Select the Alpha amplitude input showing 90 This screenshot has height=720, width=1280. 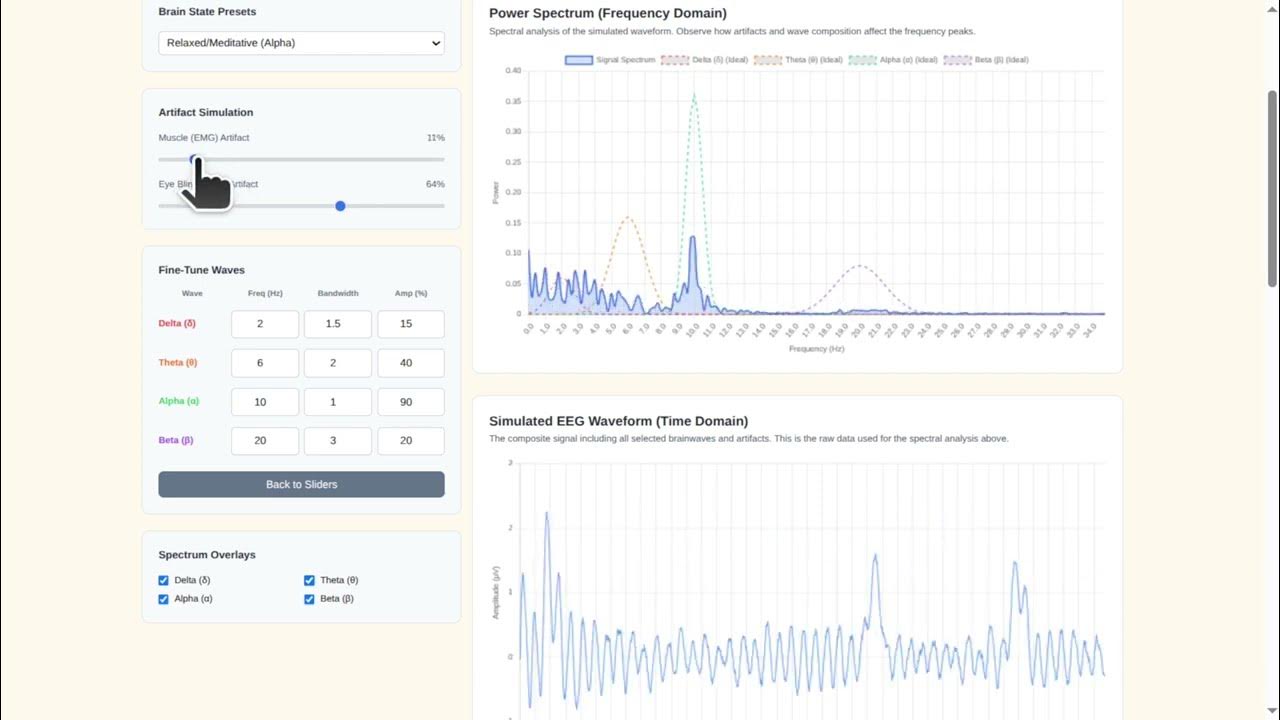[x=410, y=401]
